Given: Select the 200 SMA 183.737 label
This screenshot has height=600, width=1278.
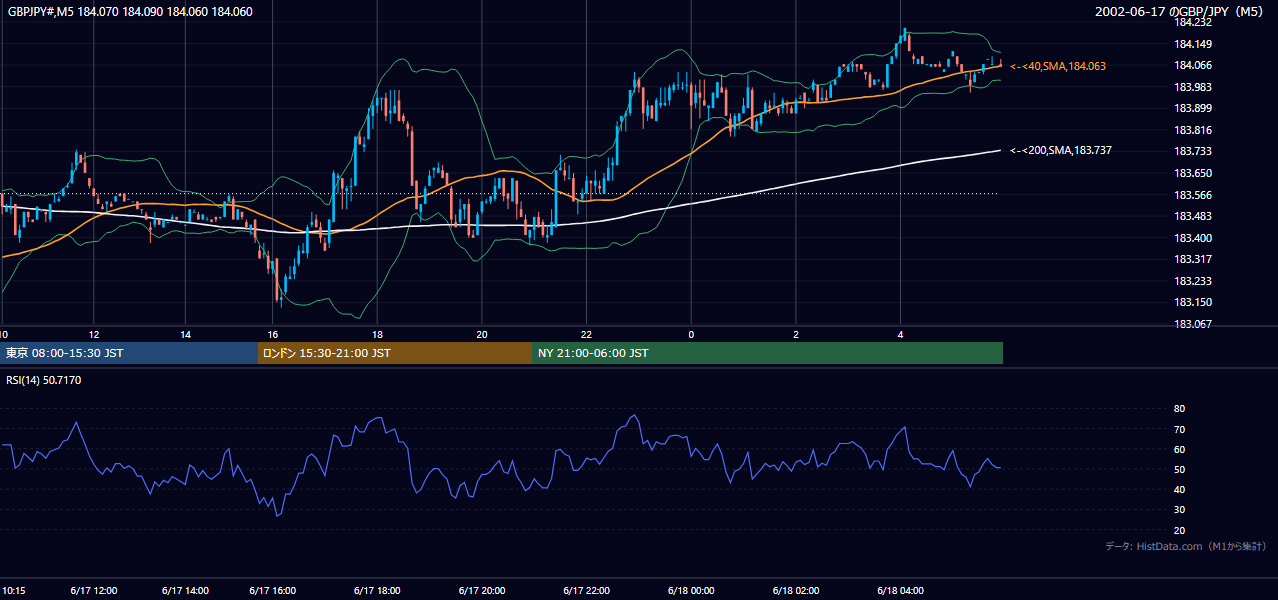Looking at the screenshot, I should coord(1061,150).
